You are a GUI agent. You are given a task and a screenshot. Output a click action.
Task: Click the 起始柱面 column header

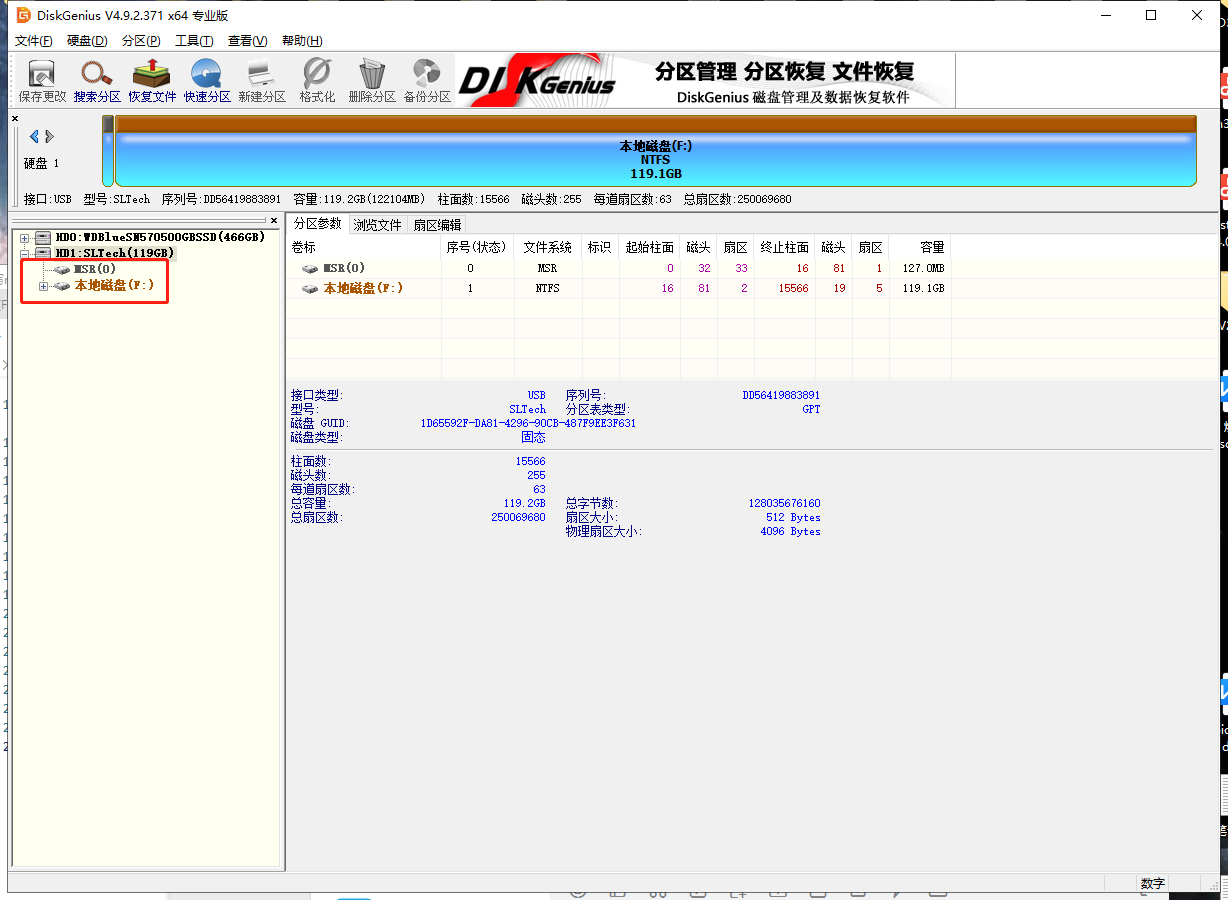pyautogui.click(x=649, y=247)
